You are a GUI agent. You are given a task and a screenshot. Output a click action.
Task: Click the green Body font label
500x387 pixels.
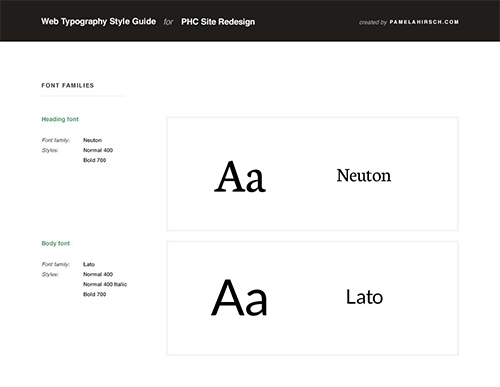(x=56, y=243)
